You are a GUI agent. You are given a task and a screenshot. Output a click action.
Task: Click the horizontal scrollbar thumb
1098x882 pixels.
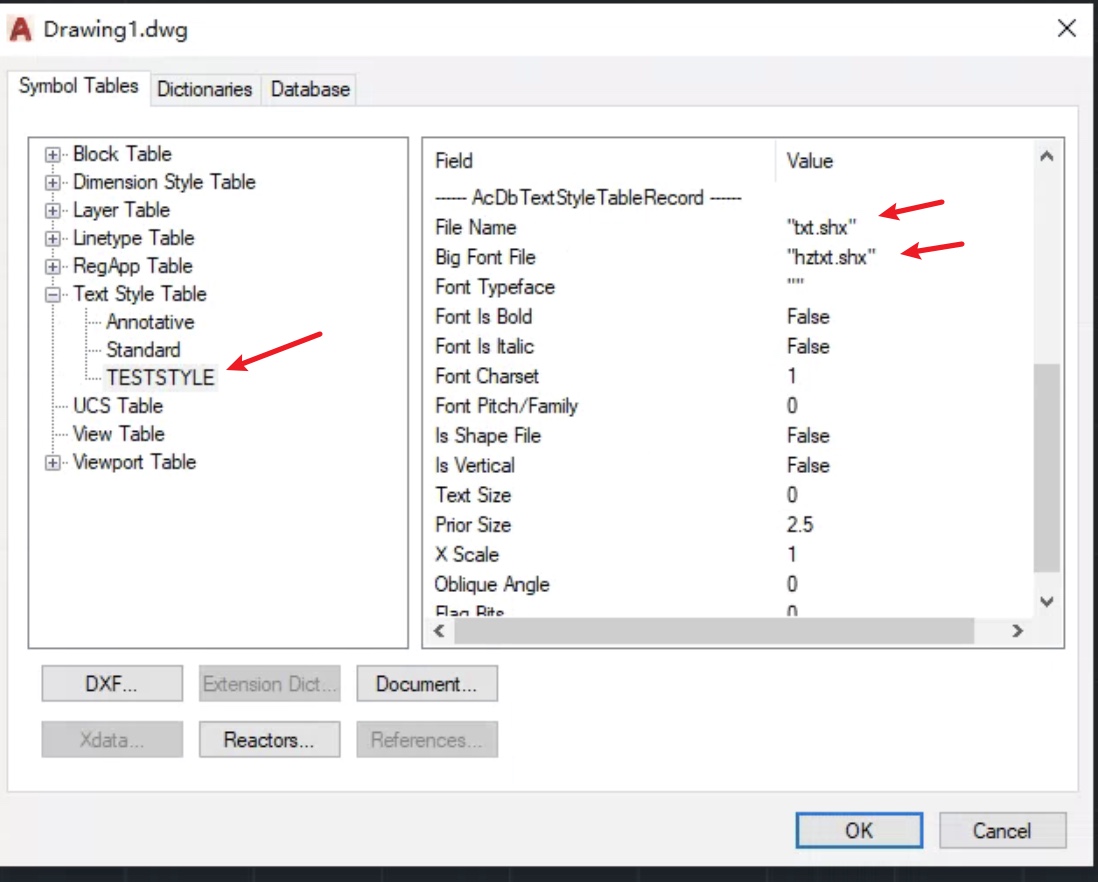714,631
